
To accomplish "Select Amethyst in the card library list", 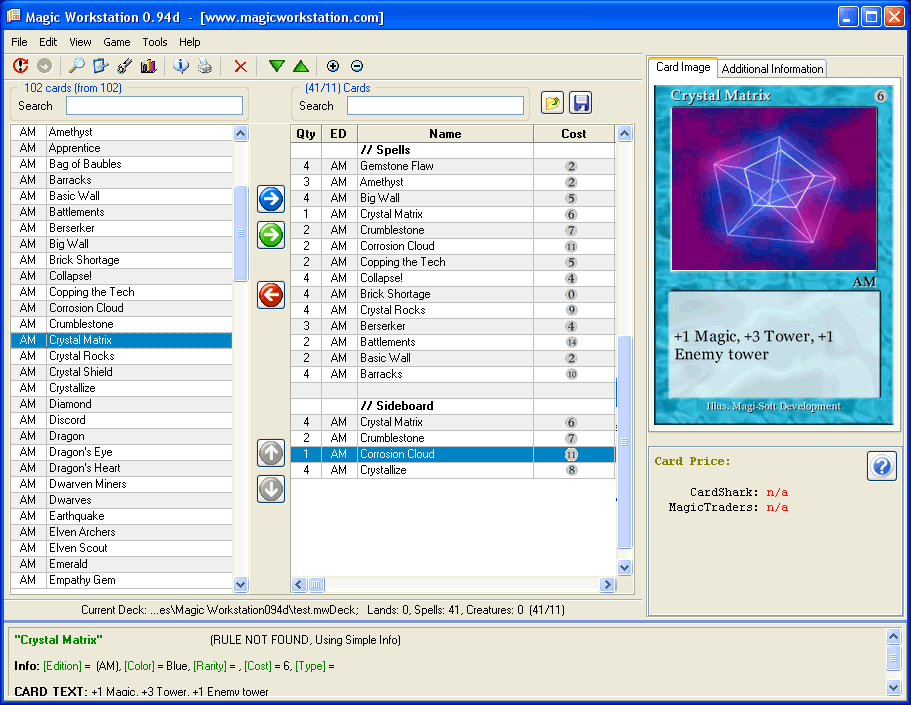I will click(x=121, y=132).
